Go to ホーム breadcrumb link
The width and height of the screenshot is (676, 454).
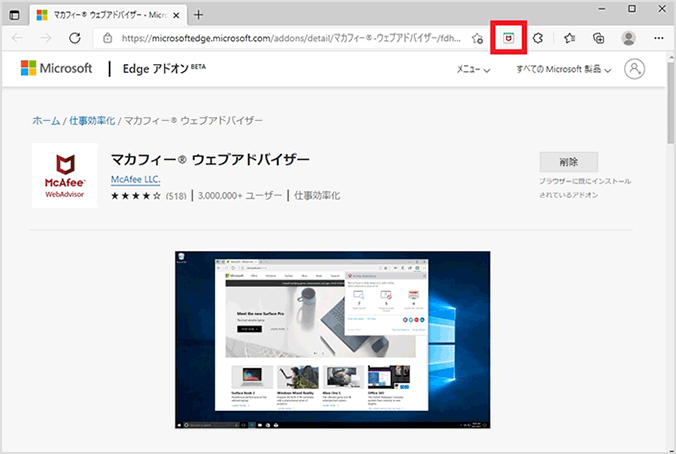[46, 121]
